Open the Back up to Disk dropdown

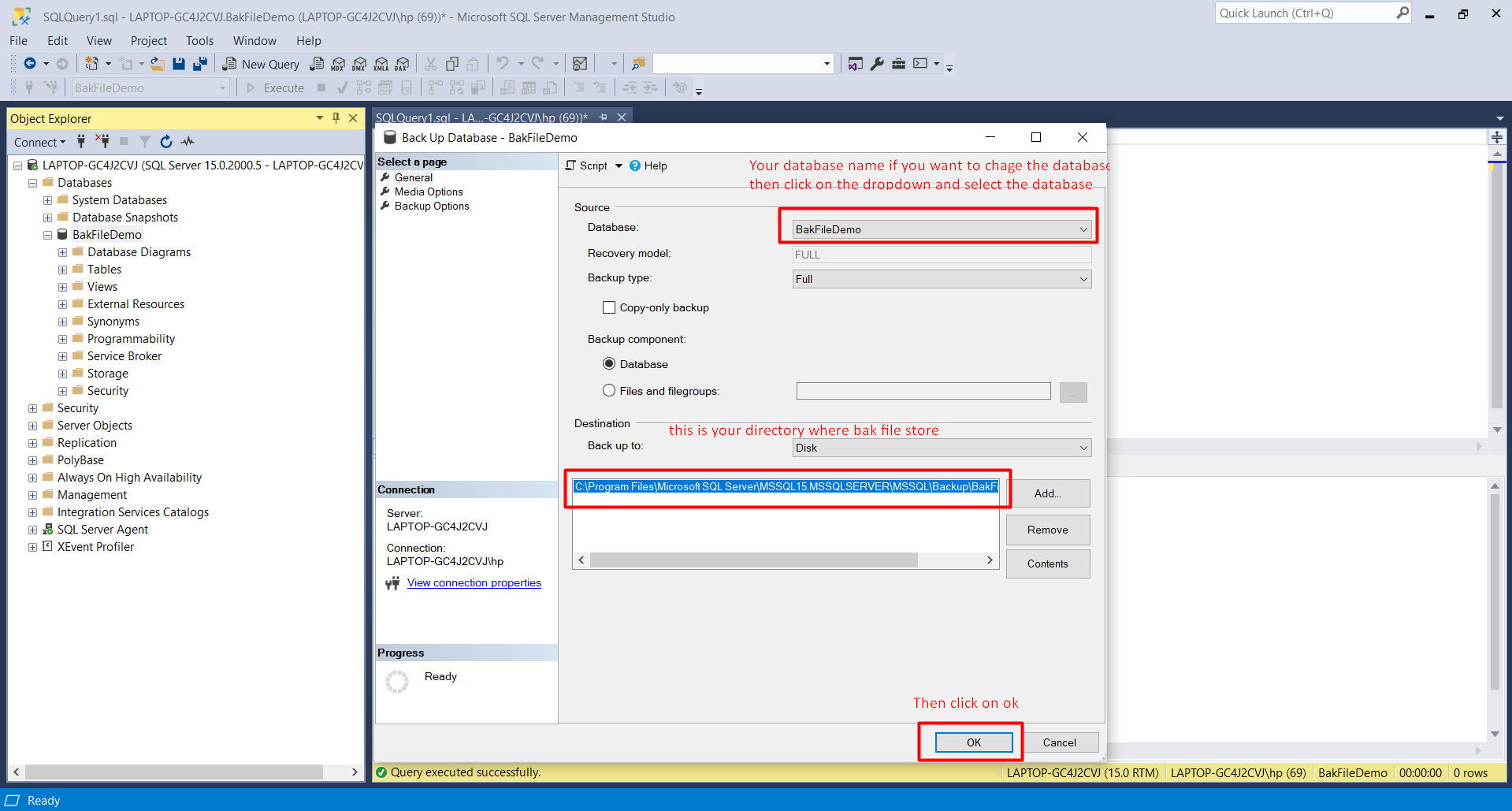(942, 448)
